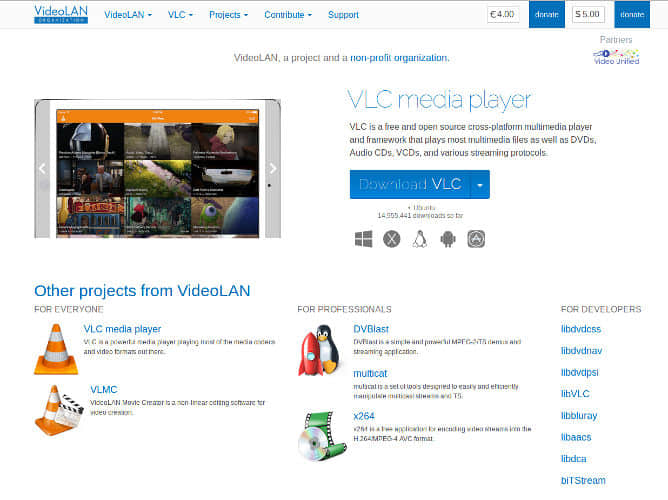Click the DVBlast penguin rocket icon

tap(319, 350)
